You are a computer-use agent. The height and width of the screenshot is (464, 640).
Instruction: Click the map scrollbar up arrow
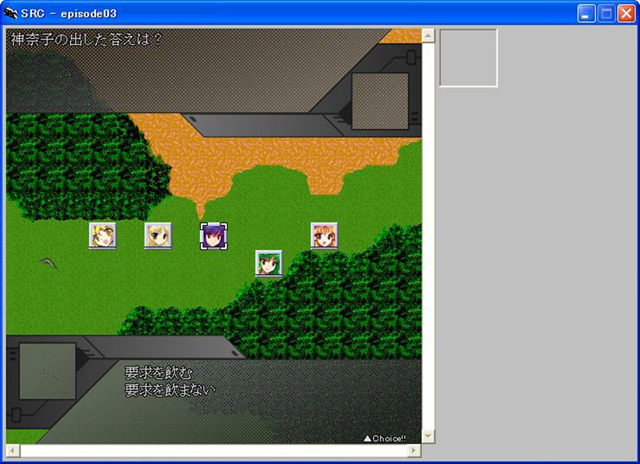tap(428, 36)
